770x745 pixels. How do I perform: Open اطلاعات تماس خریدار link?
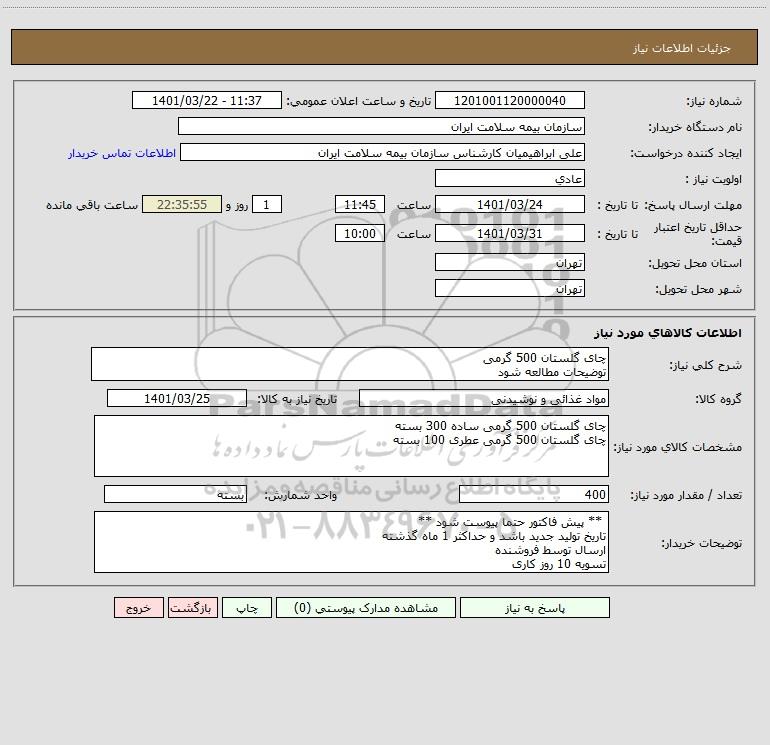122,153
